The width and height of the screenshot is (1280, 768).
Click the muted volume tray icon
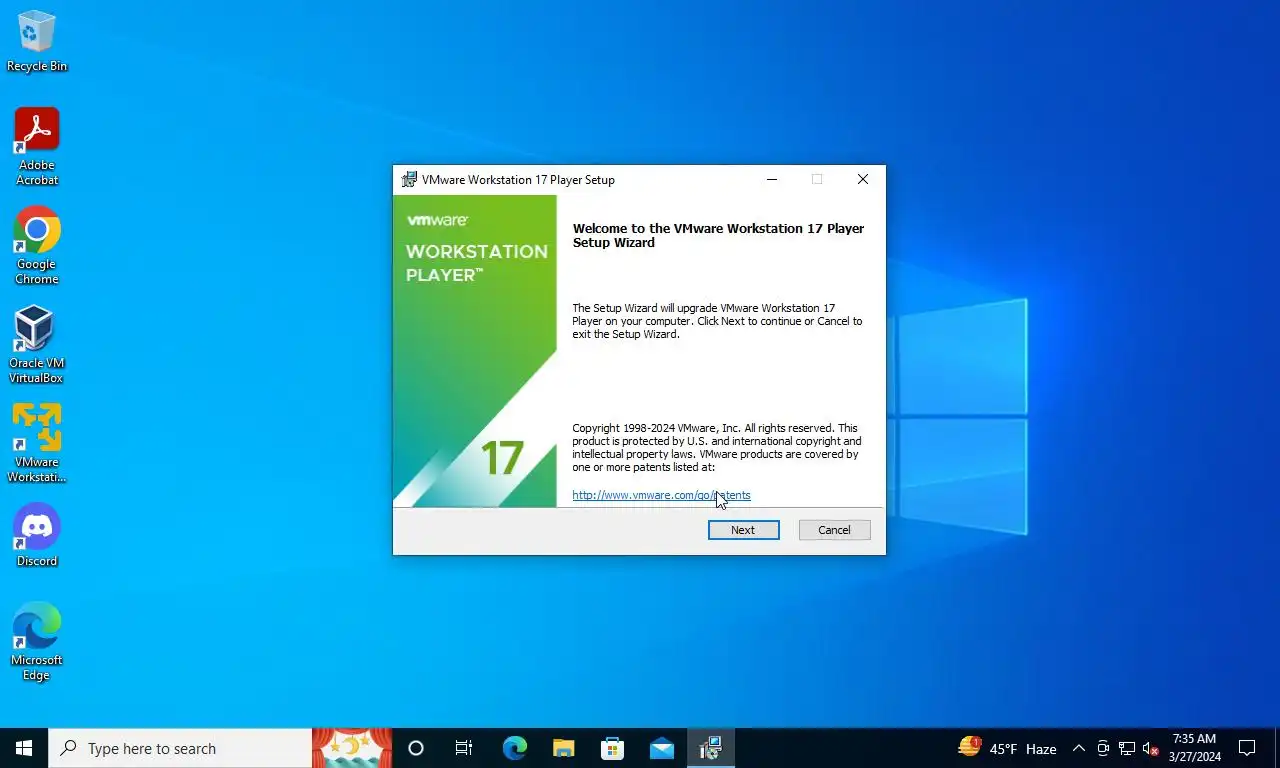[1150, 748]
